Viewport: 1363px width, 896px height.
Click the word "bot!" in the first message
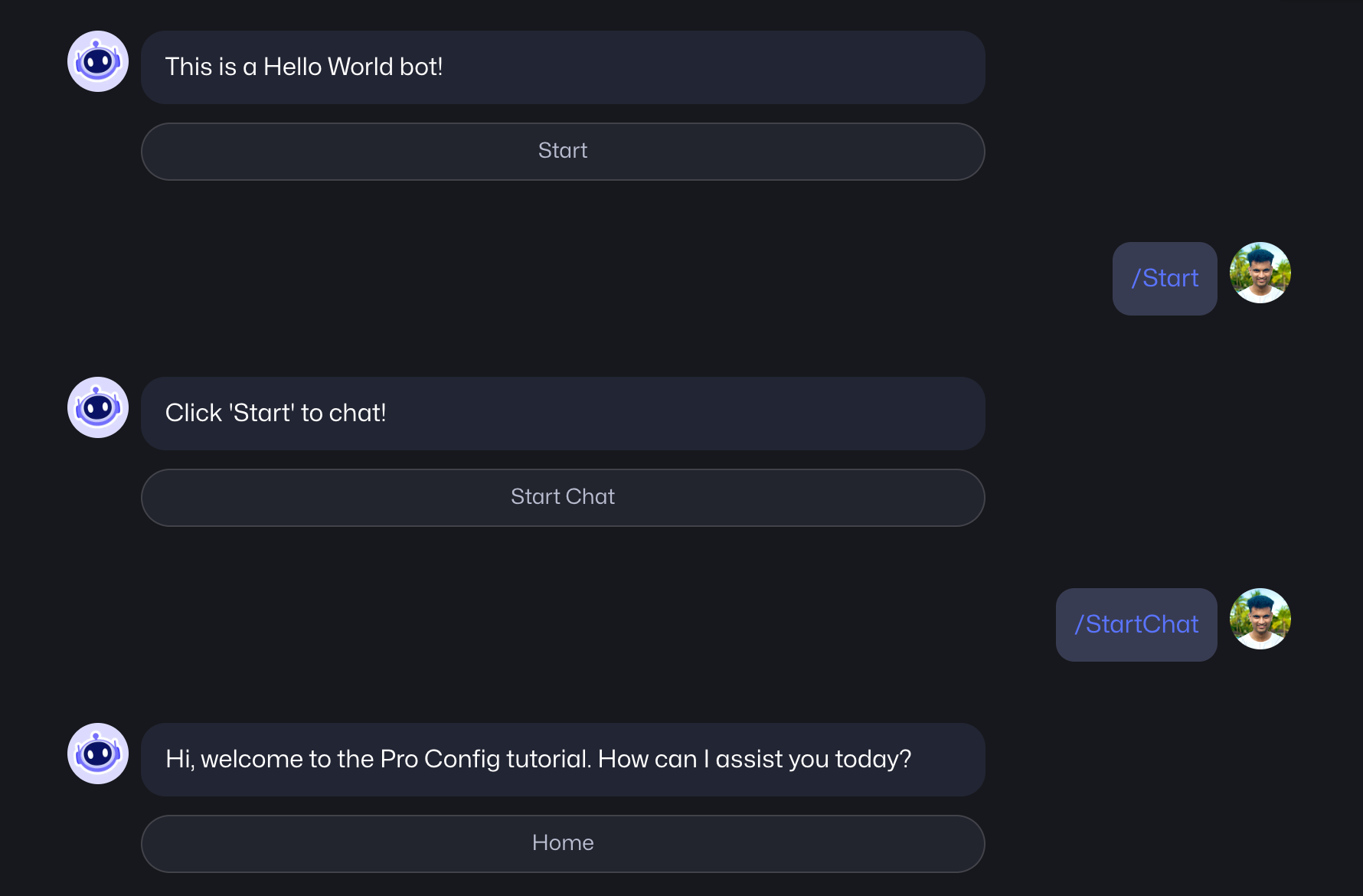(x=420, y=67)
